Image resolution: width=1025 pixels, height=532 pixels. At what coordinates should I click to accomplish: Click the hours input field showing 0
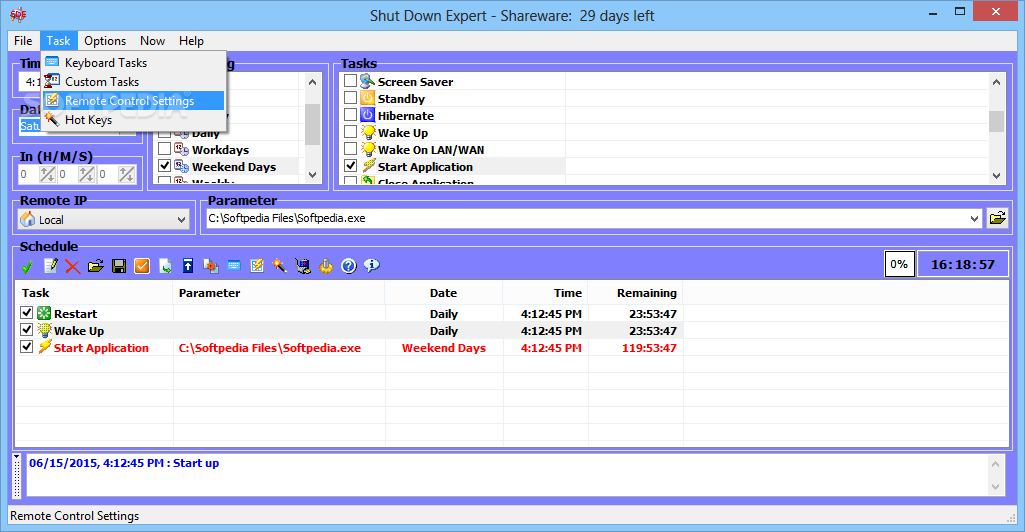(29, 175)
